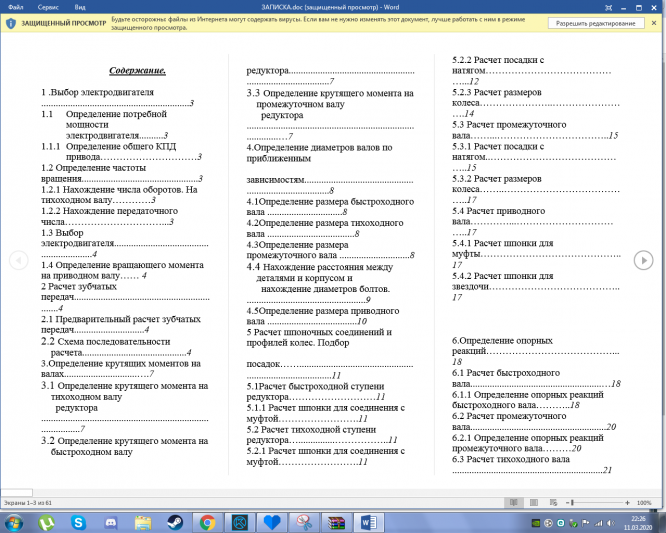666x533 pixels.
Task: Click entry 4.5 Определение размера приводного
Action: tap(323, 311)
